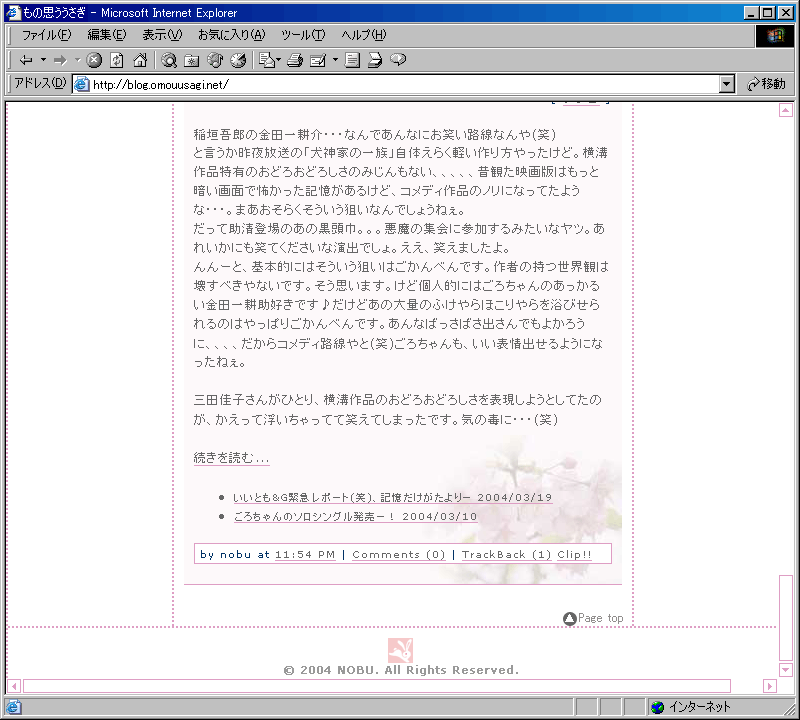800x720 pixels.
Task: Click the Windows logo throbber
Action: 775,35
